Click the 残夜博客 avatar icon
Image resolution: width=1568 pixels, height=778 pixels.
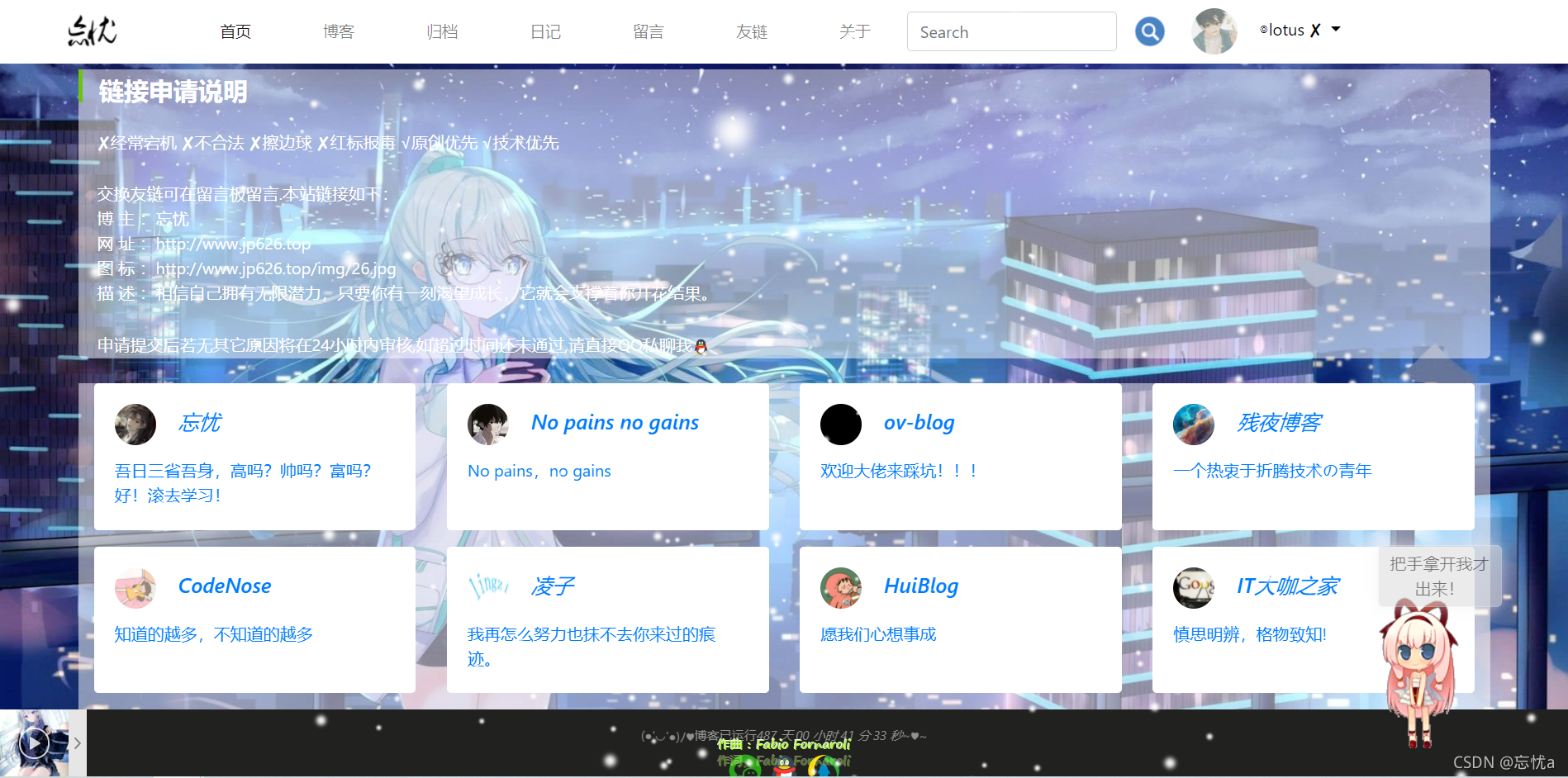(1194, 425)
